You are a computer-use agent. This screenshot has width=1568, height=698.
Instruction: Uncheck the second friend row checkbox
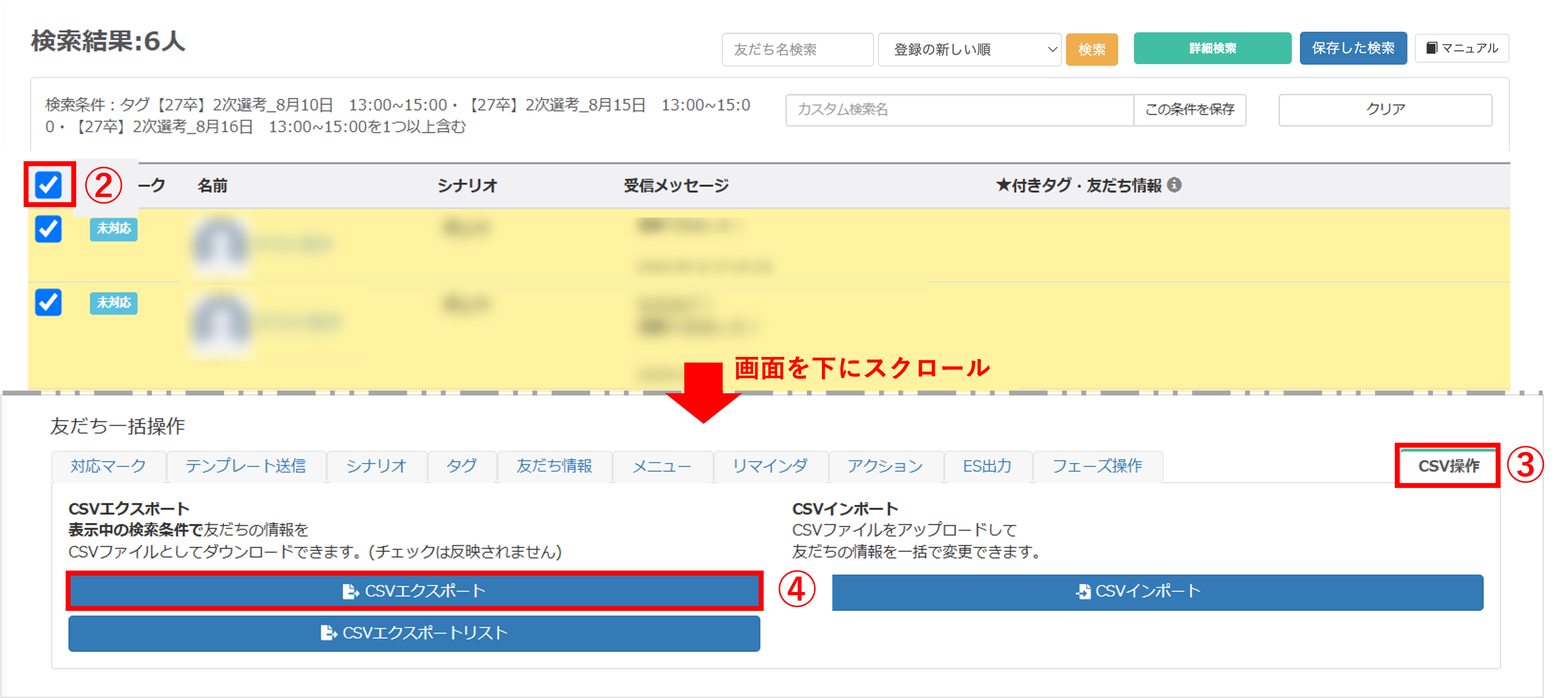click(48, 303)
